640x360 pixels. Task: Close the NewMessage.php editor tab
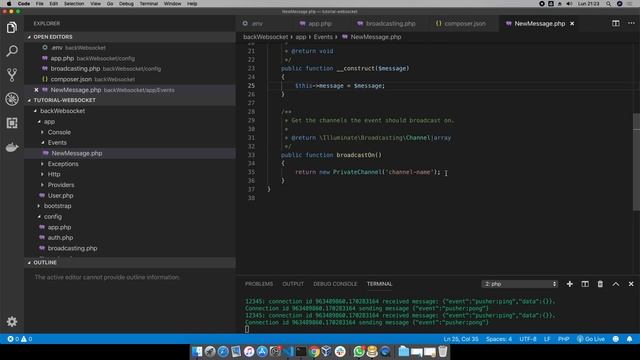(x=572, y=24)
